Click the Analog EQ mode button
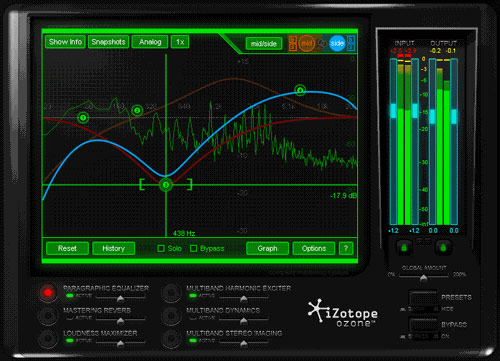500x361 pixels. pyautogui.click(x=150, y=42)
